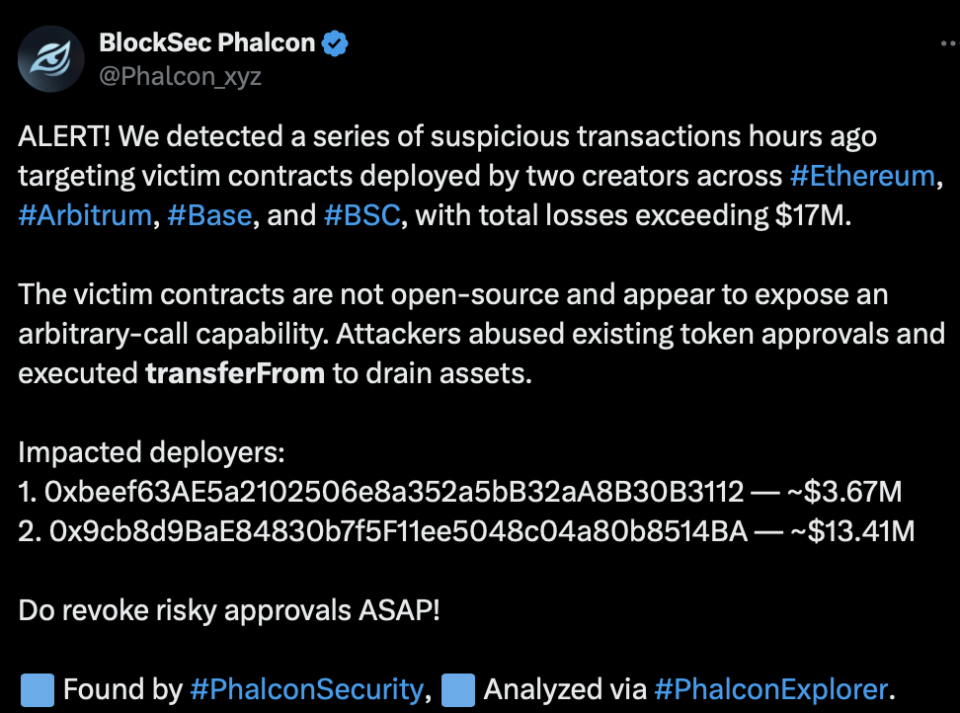Click the 'Impacted deployers:' heading
The height and width of the screenshot is (713, 960).
coord(152,452)
